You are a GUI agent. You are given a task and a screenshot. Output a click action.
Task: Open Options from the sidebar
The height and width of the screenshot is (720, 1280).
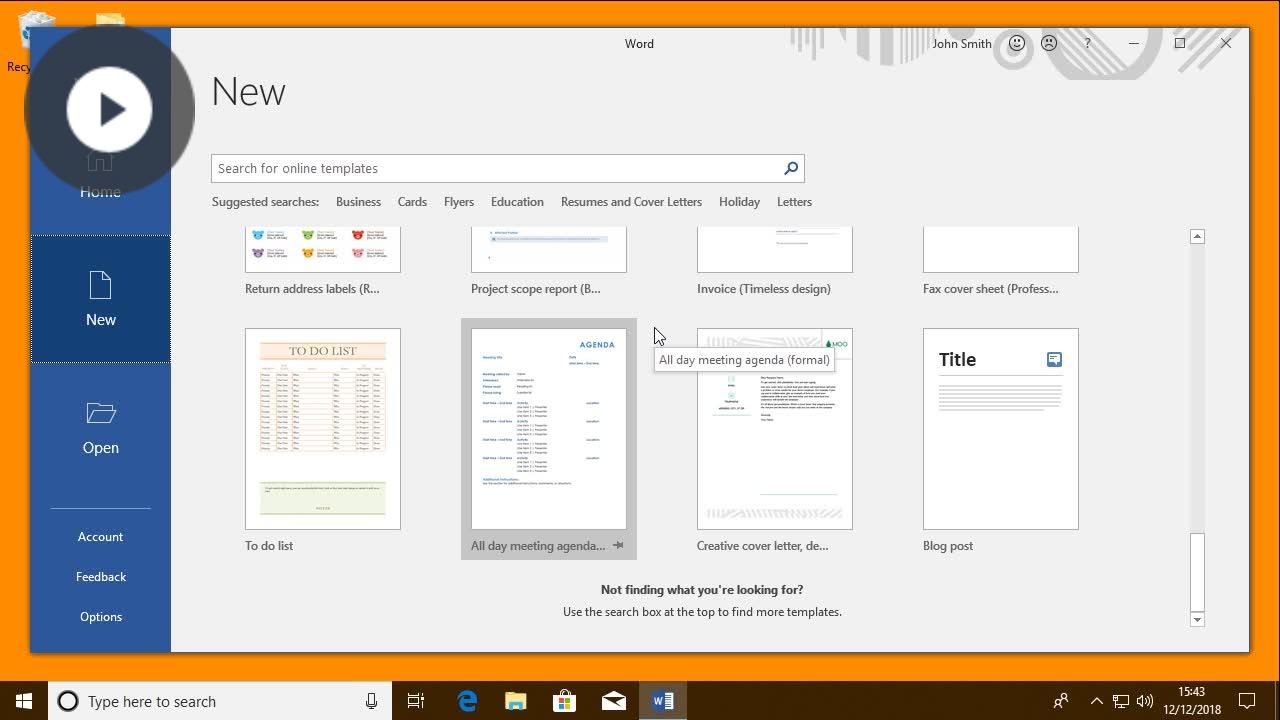(100, 616)
